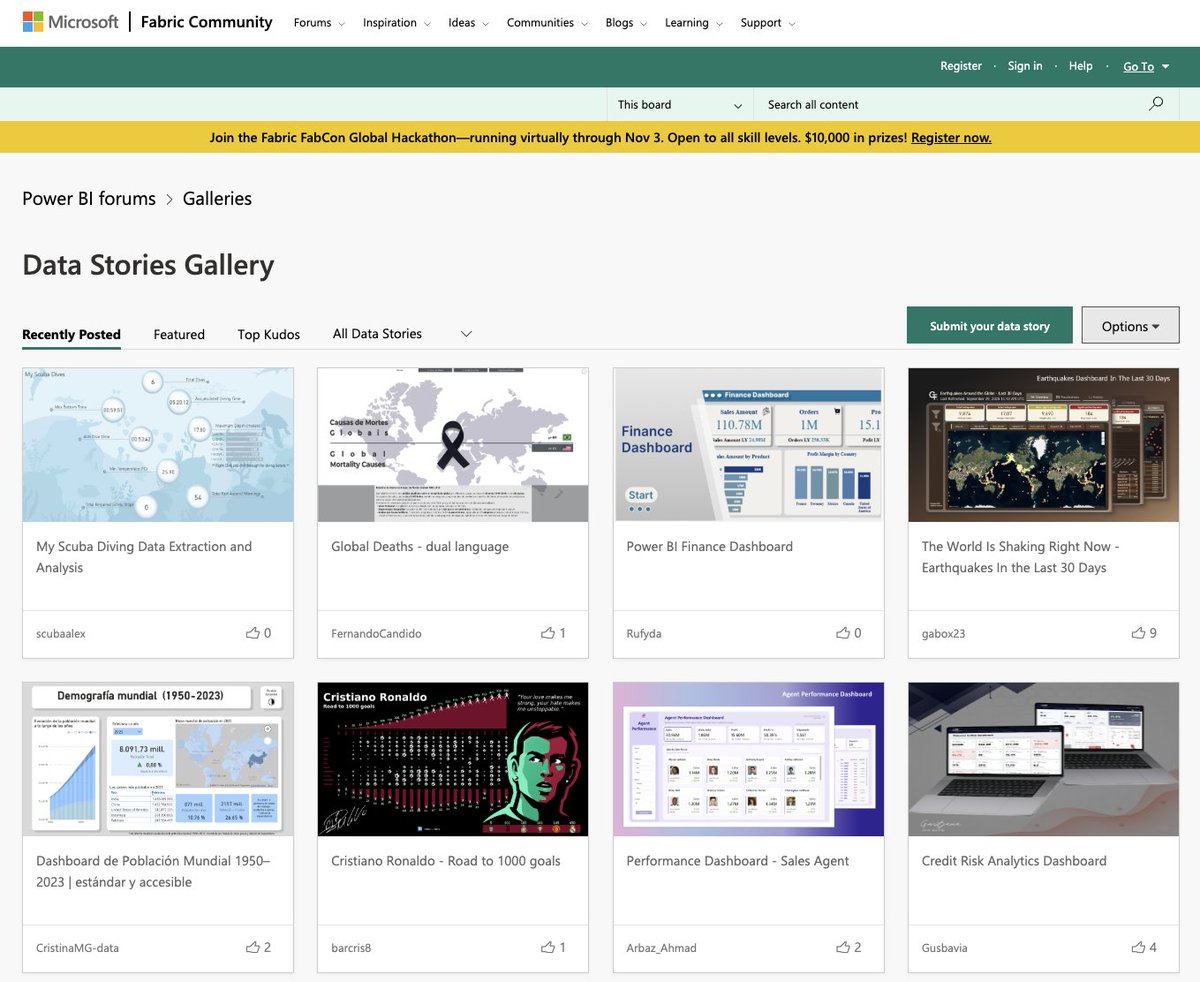Click Register now in hackathon banner
The height and width of the screenshot is (982, 1200).
click(x=951, y=138)
